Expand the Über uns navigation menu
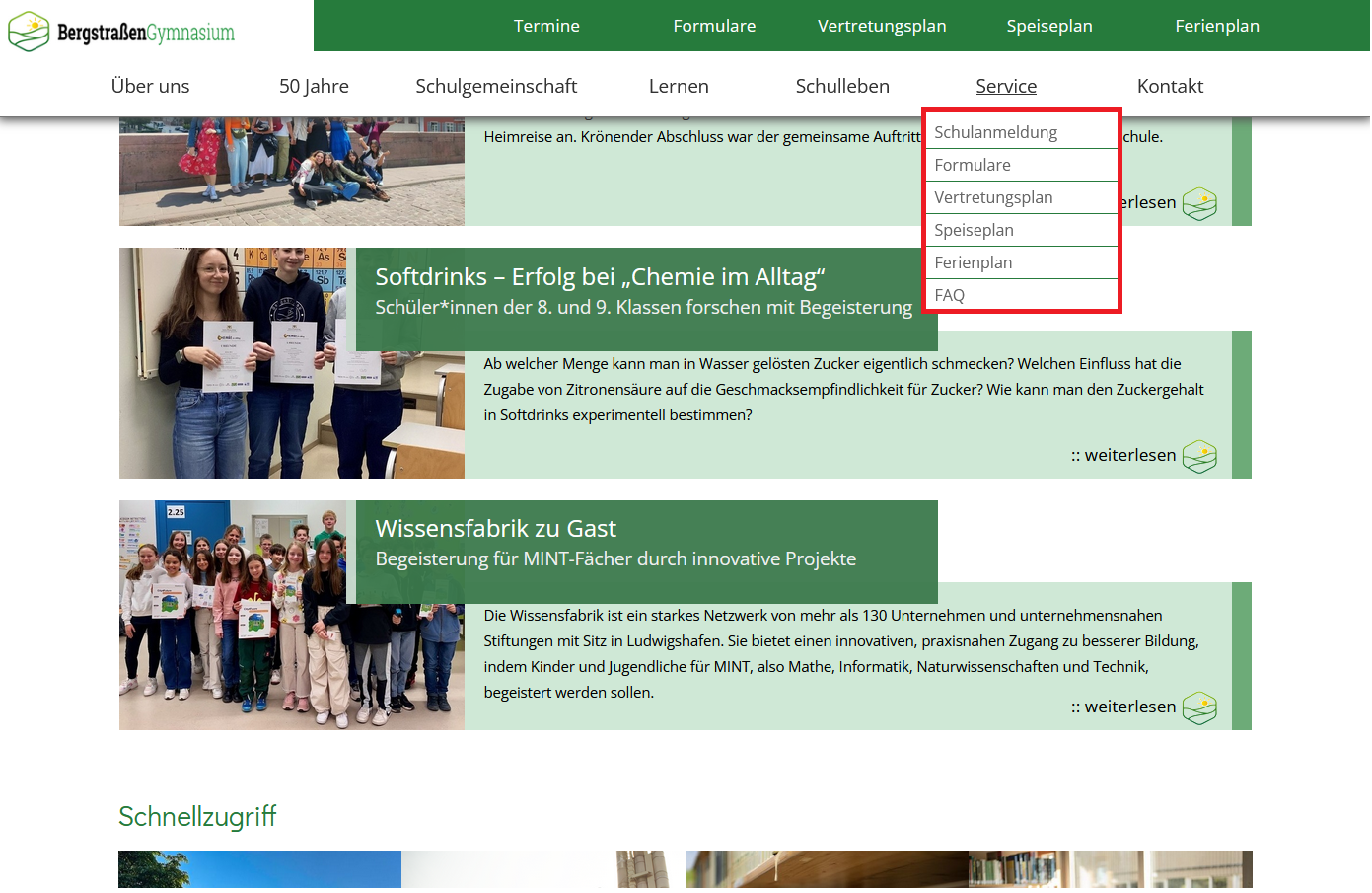Image resolution: width=1372 pixels, height=893 pixels. 150,86
